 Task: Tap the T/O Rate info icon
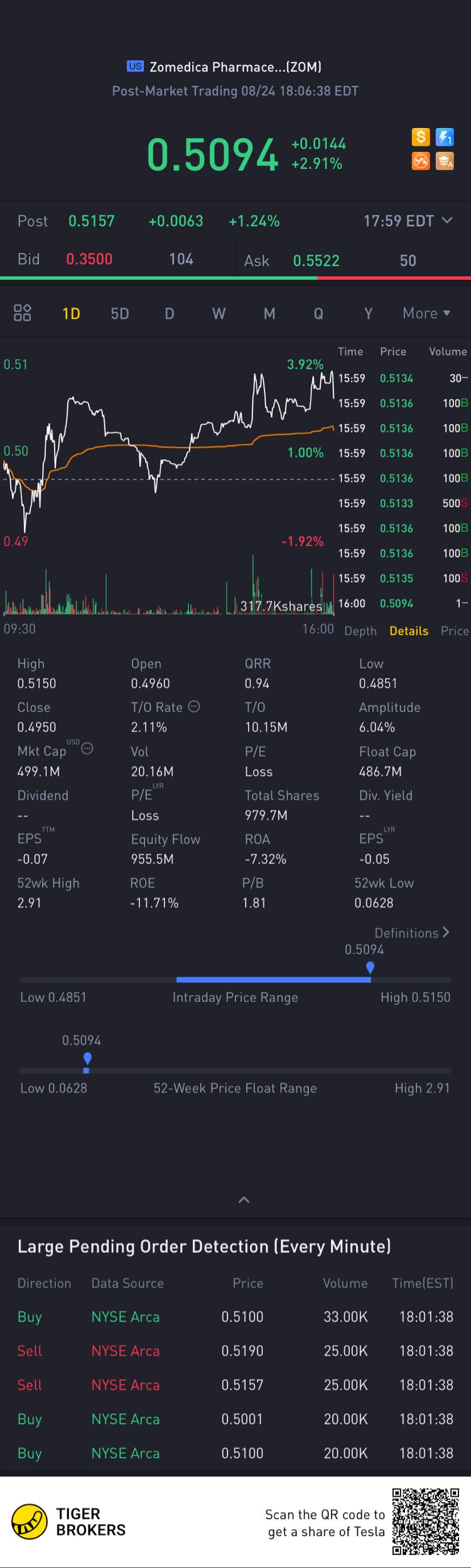tap(194, 707)
